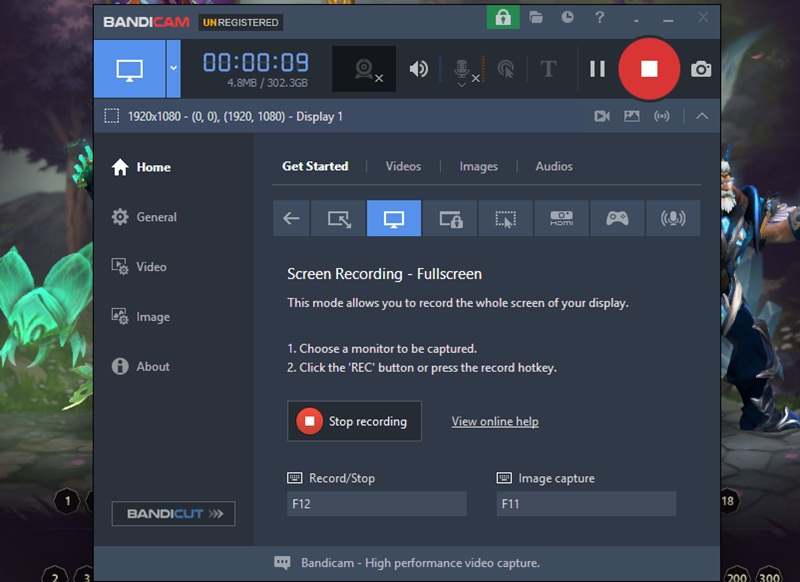
Task: Select HDMI device recording mode
Action: pos(561,218)
